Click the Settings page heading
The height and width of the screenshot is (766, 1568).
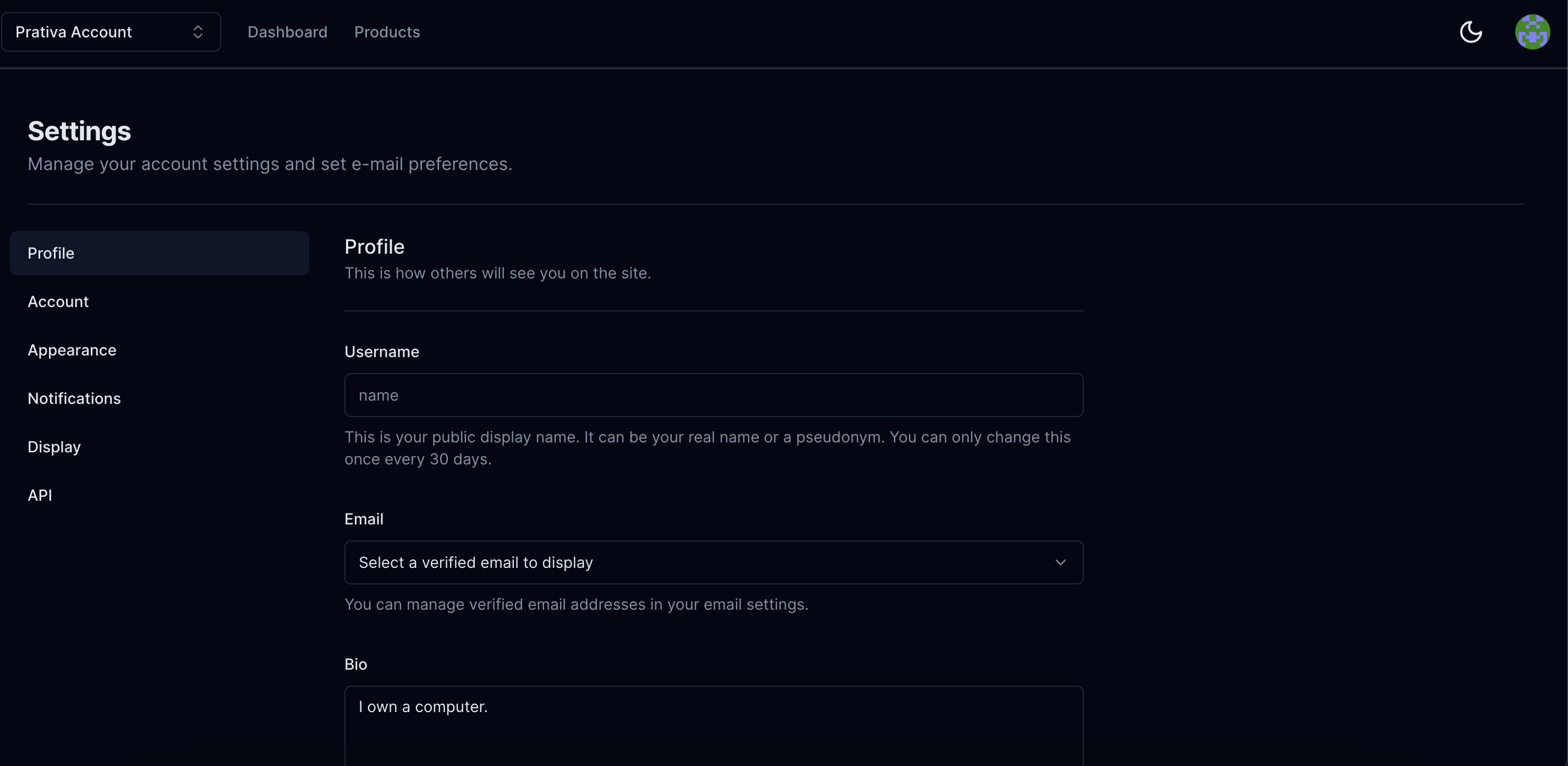pyautogui.click(x=79, y=131)
